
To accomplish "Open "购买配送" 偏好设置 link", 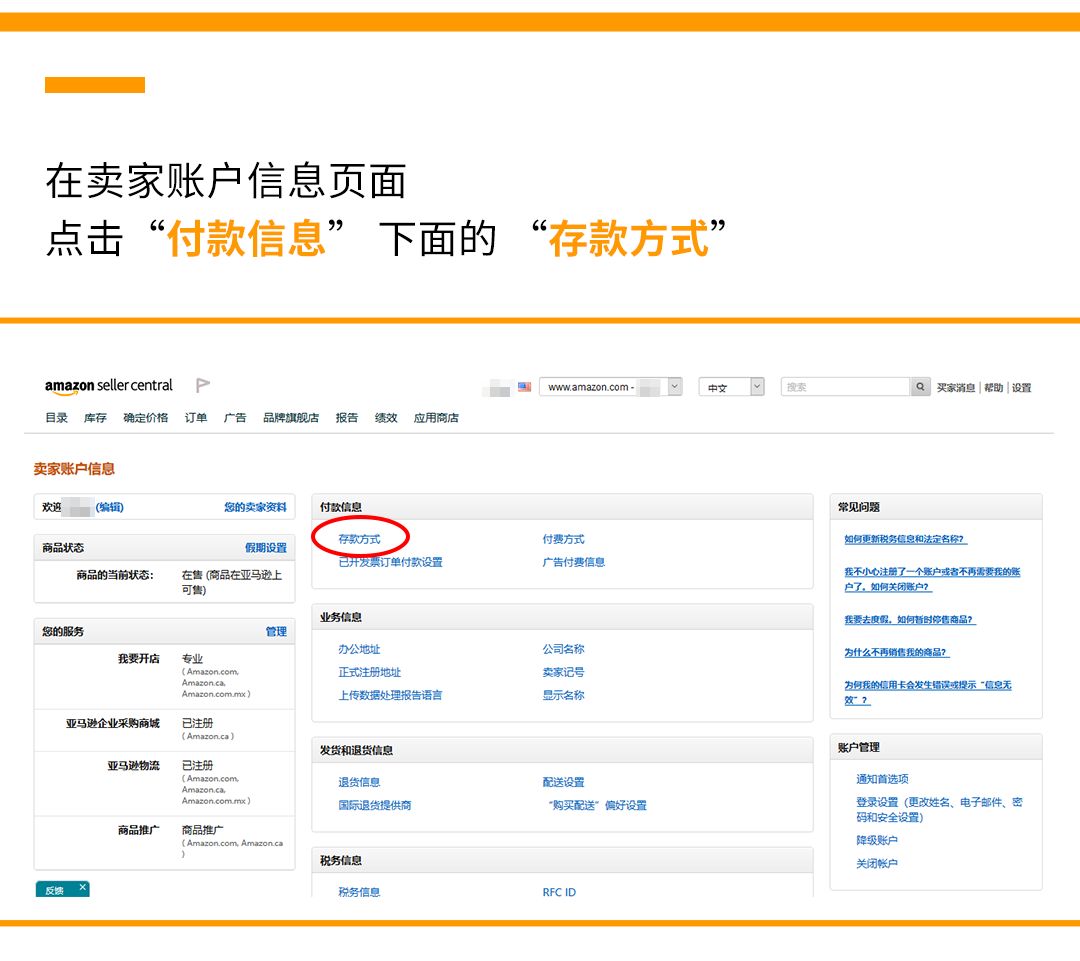I will tap(597, 805).
